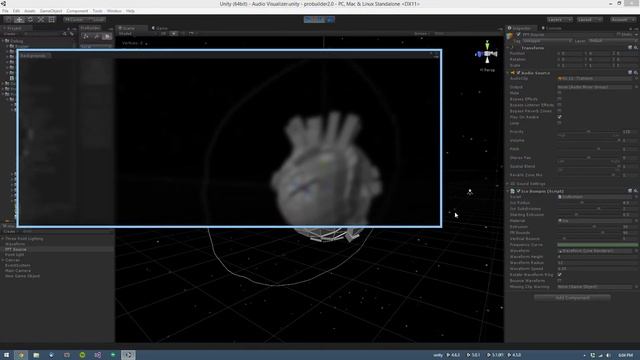Collapse the Ico Bumpin script component
The width and height of the screenshot is (640, 360).
tap(509, 191)
